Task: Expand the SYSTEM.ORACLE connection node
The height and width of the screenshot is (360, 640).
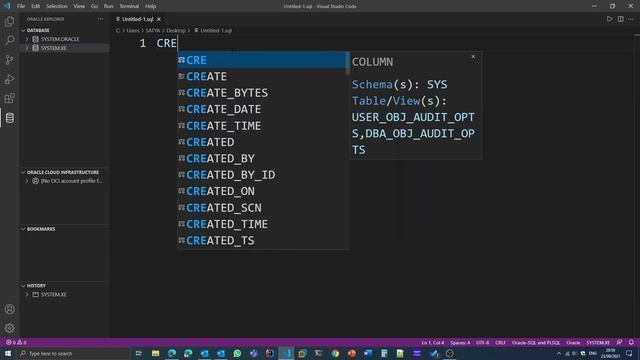Action: [x=27, y=39]
